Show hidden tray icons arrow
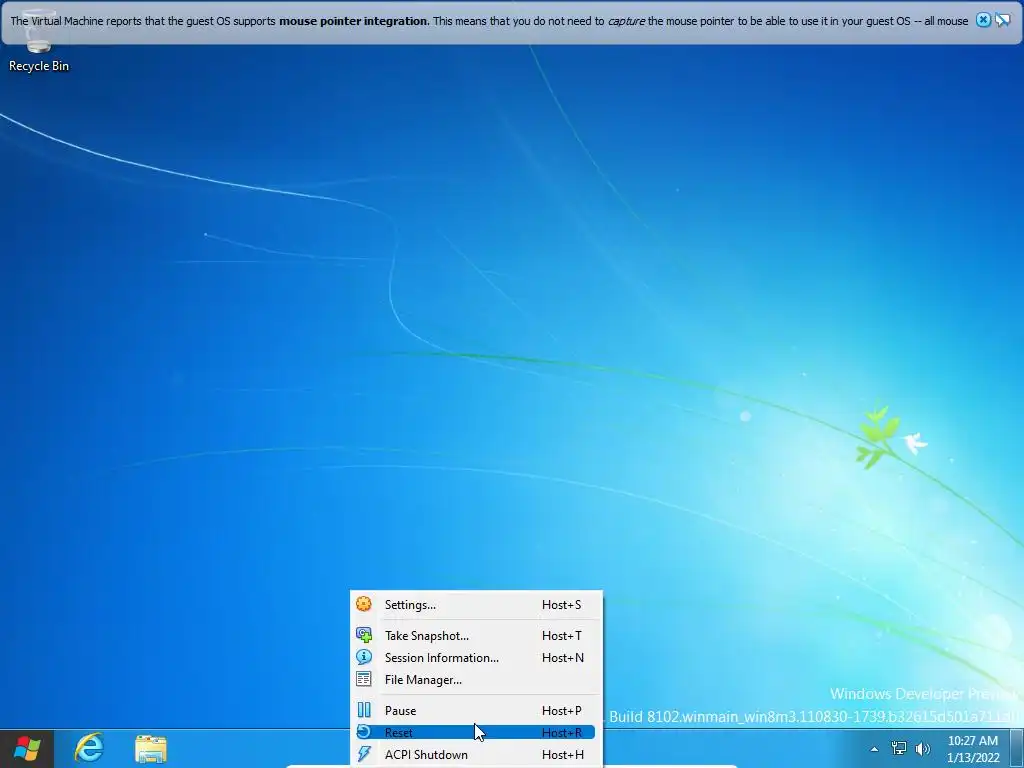This screenshot has height=768, width=1024. tap(874, 749)
